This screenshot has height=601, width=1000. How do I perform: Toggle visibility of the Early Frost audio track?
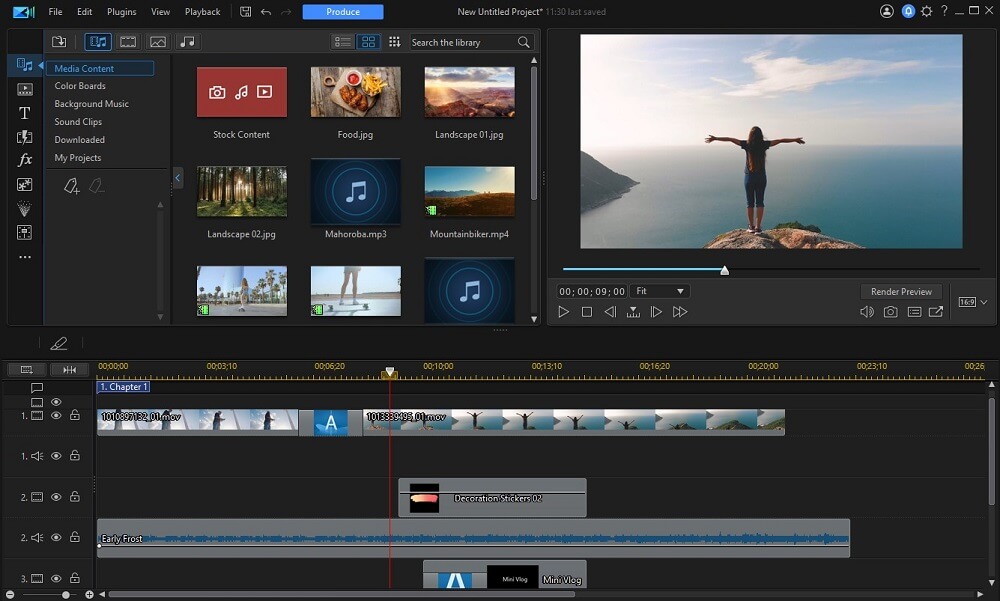57,537
